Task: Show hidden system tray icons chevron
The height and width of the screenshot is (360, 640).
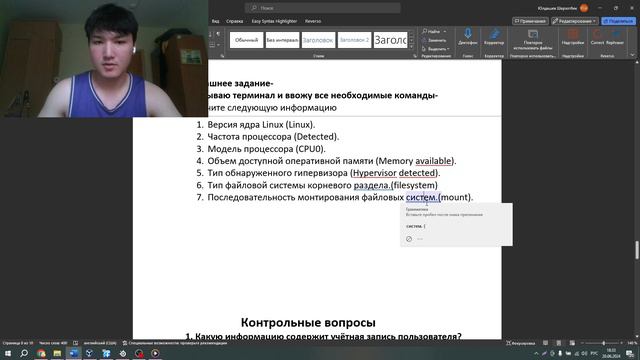Action: tap(536, 353)
